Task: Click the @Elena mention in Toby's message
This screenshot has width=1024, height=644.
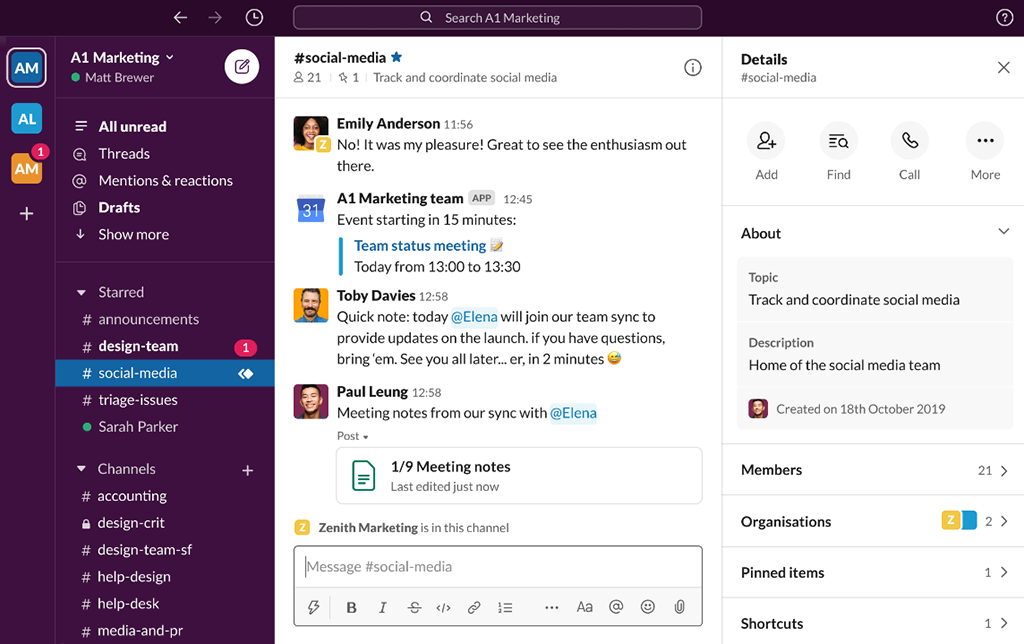Action: (475, 316)
